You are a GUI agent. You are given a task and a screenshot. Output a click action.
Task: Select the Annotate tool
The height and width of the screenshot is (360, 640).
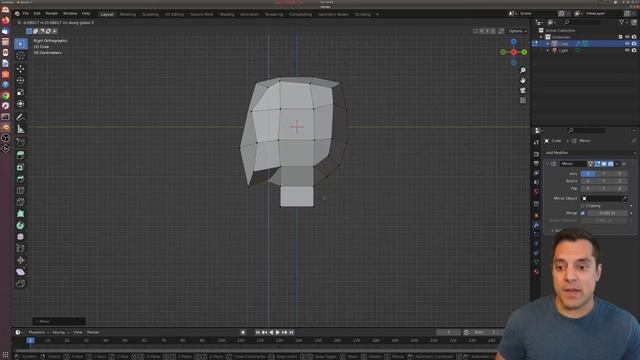pyautogui.click(x=20, y=118)
